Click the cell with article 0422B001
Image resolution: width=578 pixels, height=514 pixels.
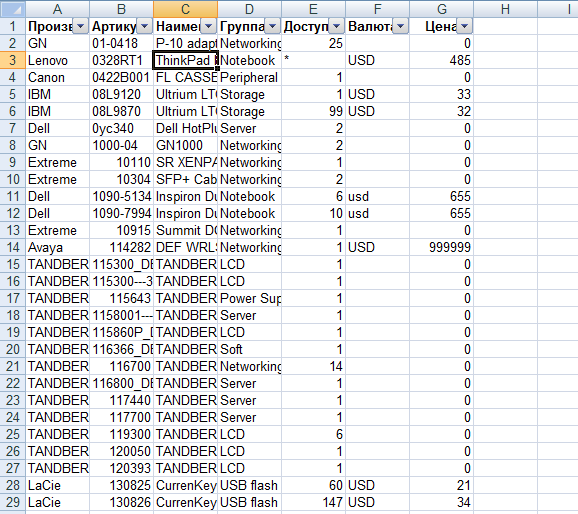click(x=121, y=77)
